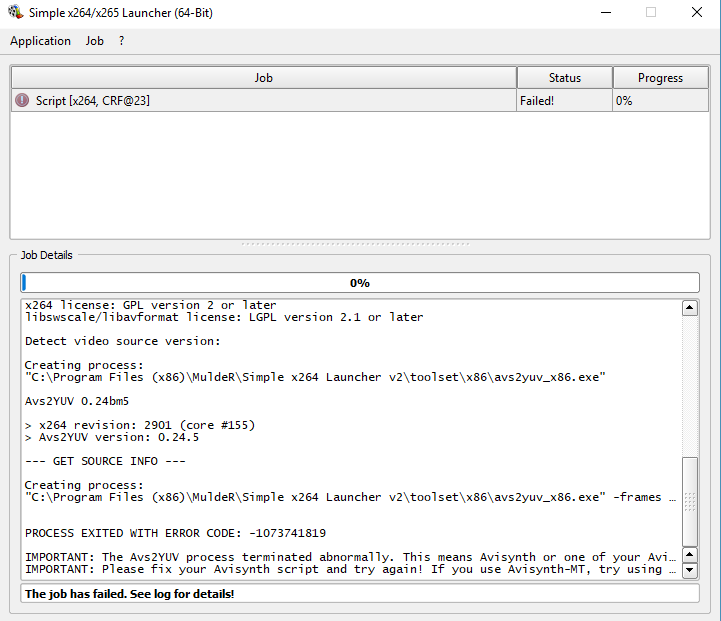
Task: Open the Job menu
Action: (x=94, y=41)
